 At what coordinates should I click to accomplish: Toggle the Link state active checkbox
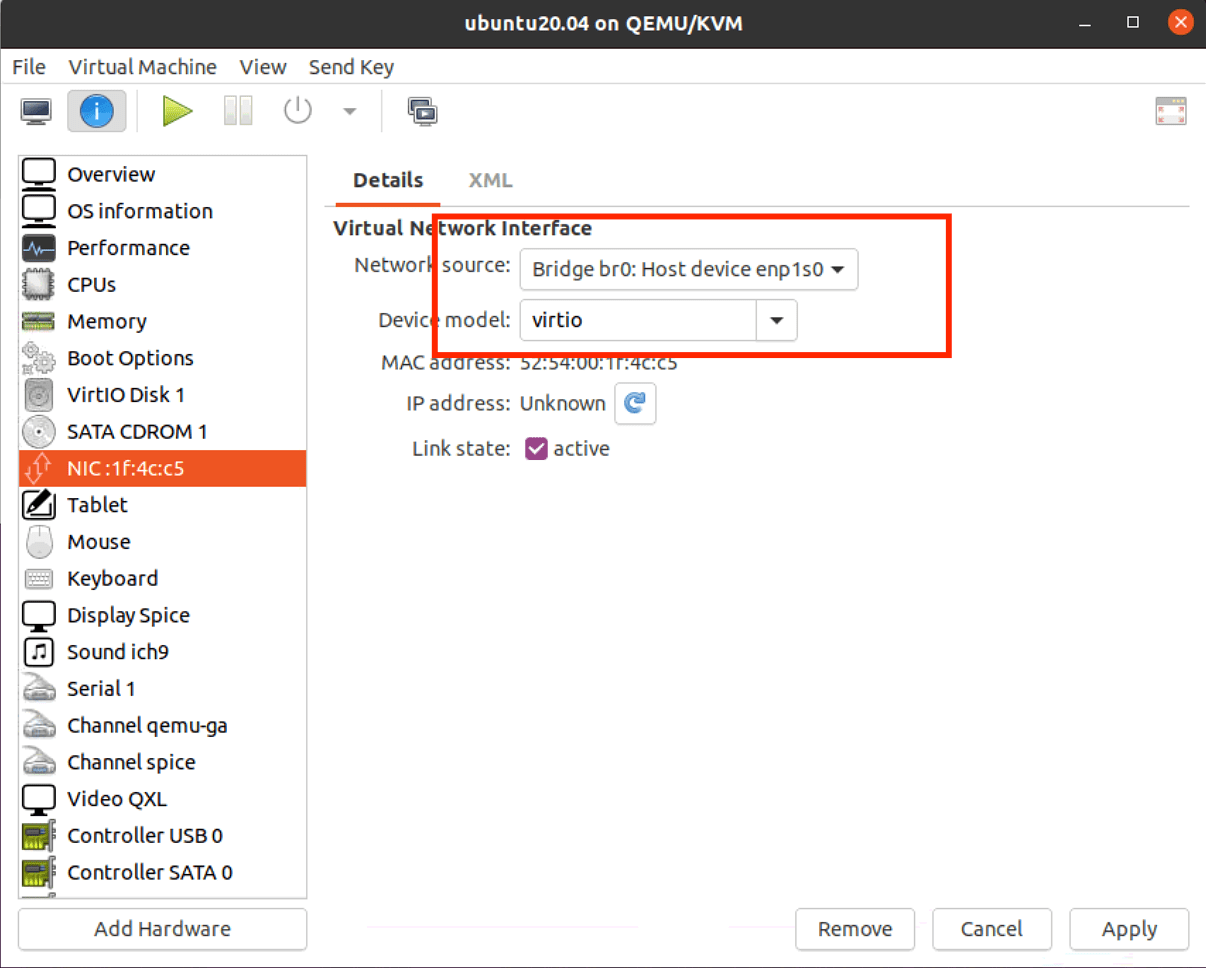(x=536, y=448)
